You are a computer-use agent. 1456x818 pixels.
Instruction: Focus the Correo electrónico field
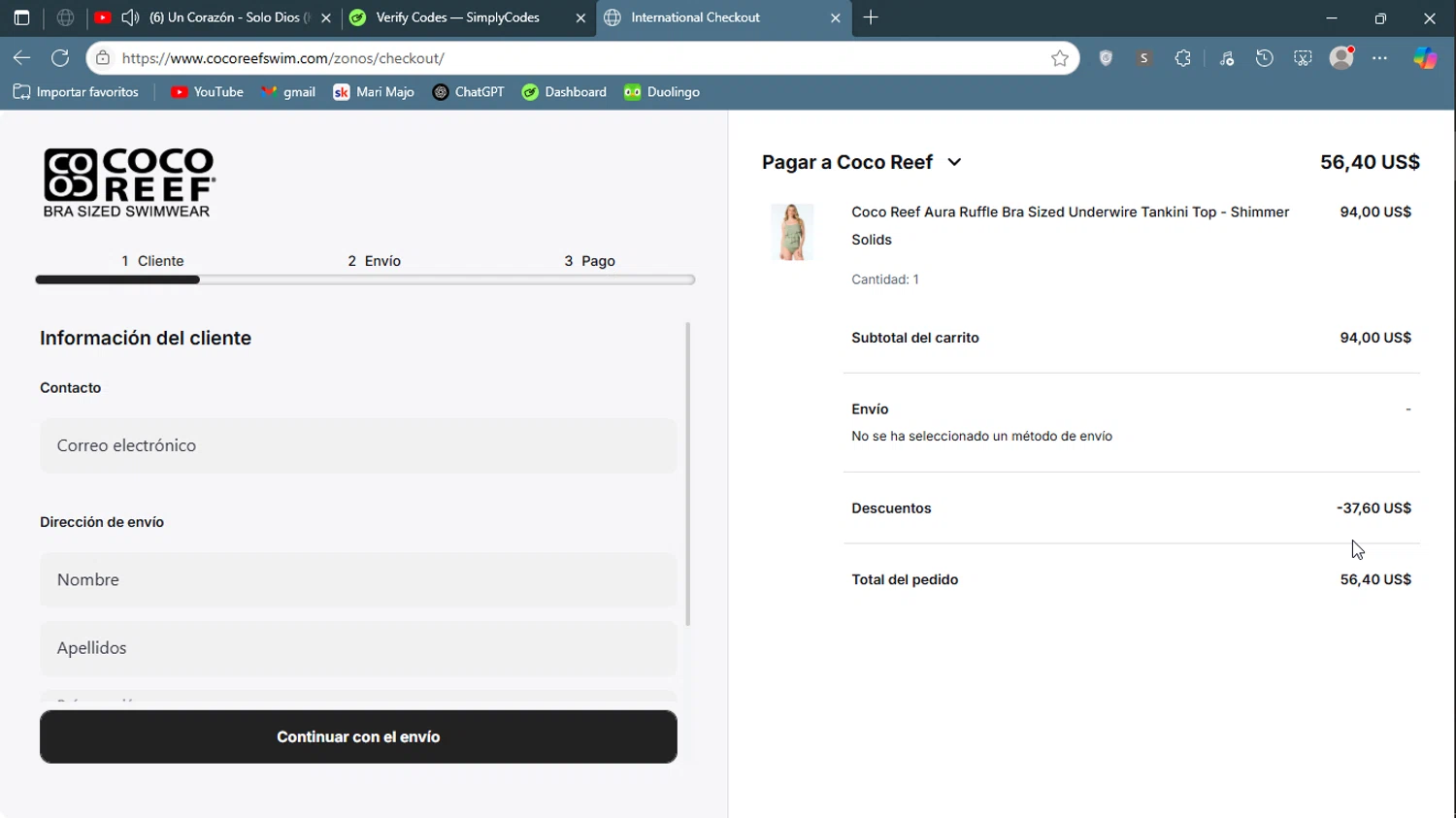click(358, 445)
